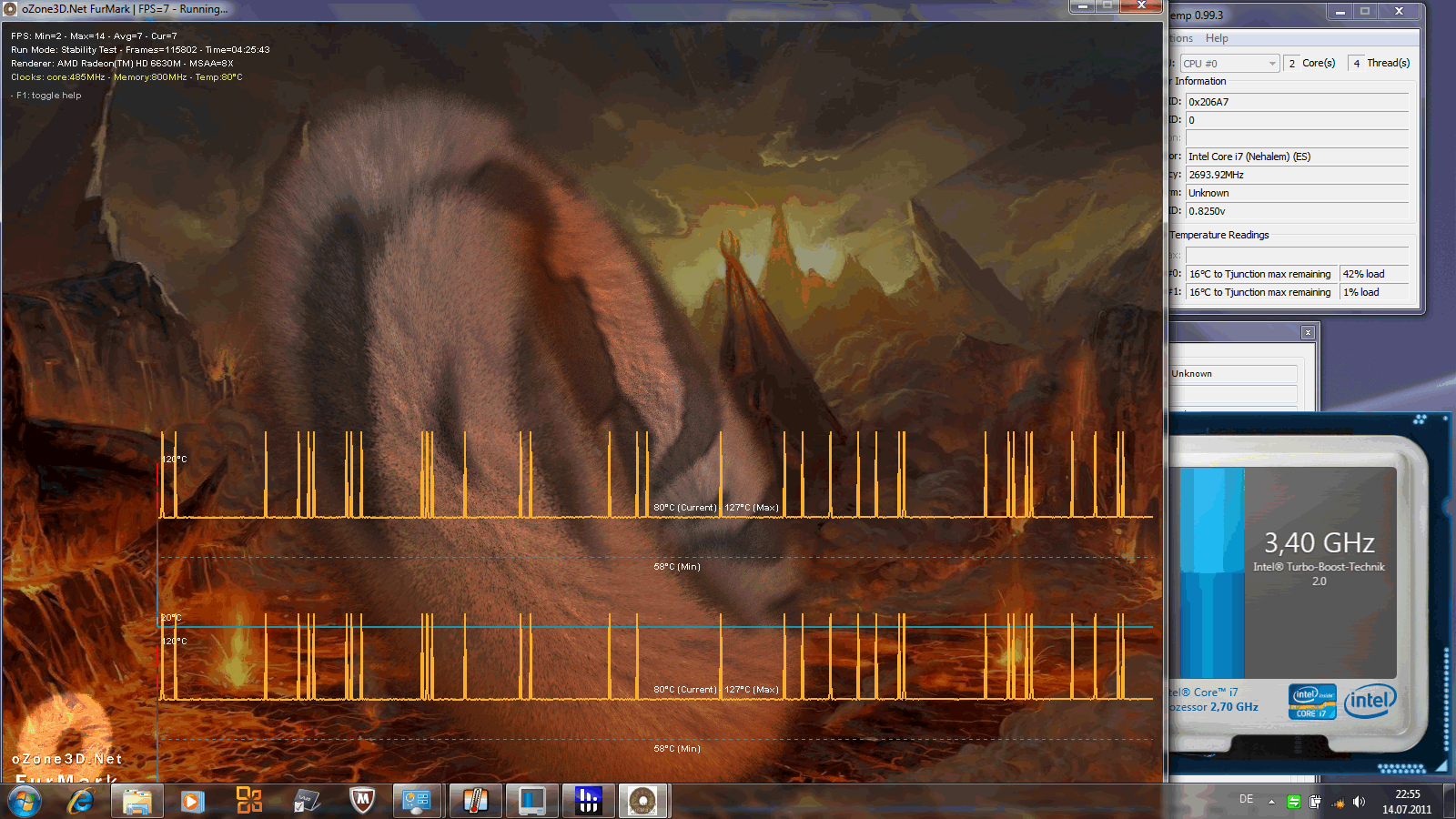
Task: Open the volume speaker tray icon
Action: pos(1359,802)
